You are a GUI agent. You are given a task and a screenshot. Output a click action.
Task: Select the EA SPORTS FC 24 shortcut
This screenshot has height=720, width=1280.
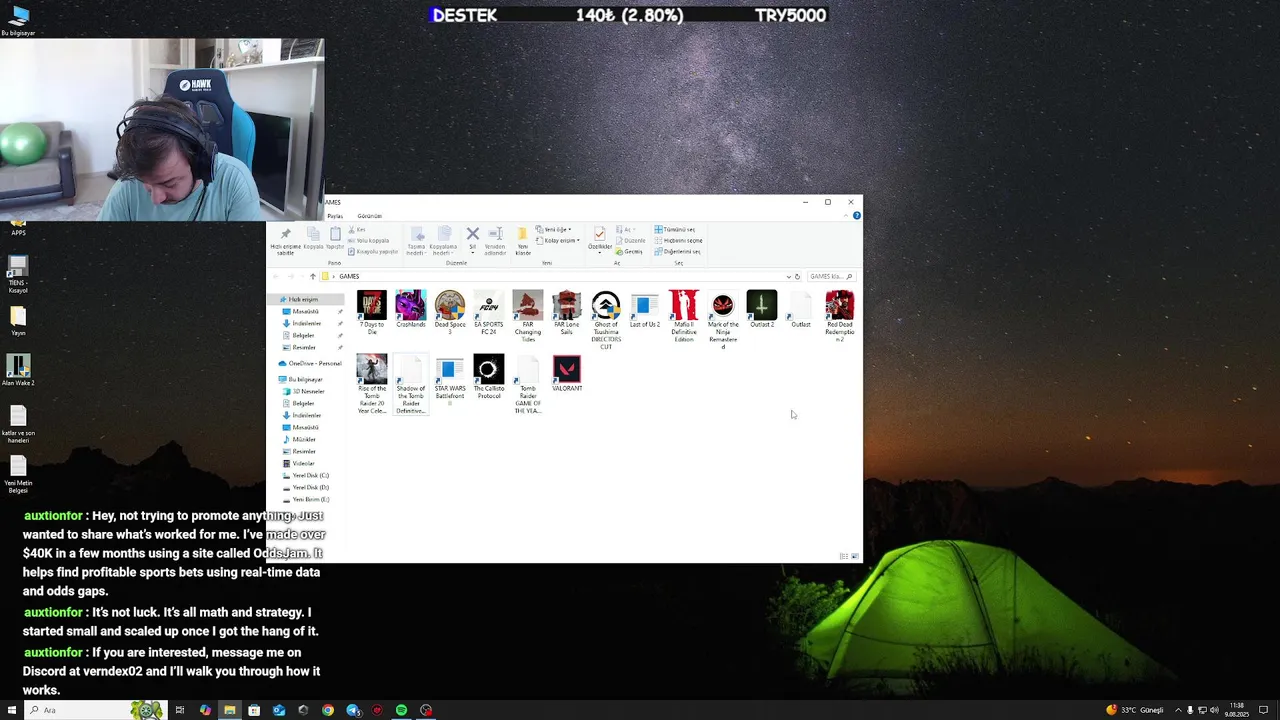489,311
